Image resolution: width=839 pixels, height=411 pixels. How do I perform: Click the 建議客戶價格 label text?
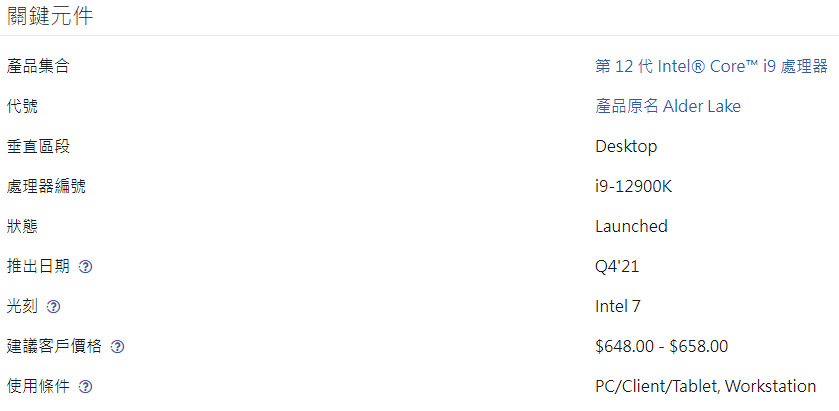pos(54,346)
